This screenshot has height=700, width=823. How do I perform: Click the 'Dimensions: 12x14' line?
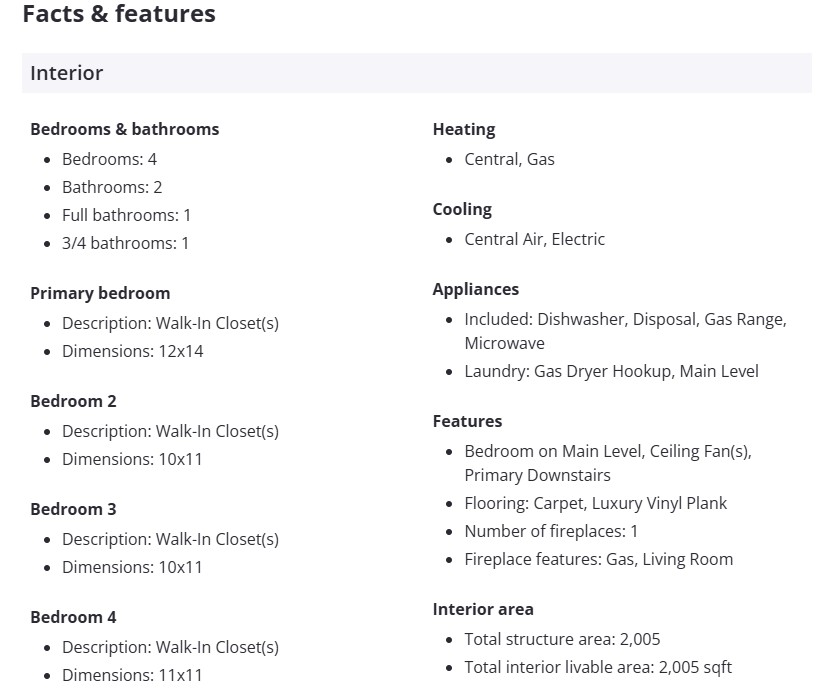[x=132, y=351]
